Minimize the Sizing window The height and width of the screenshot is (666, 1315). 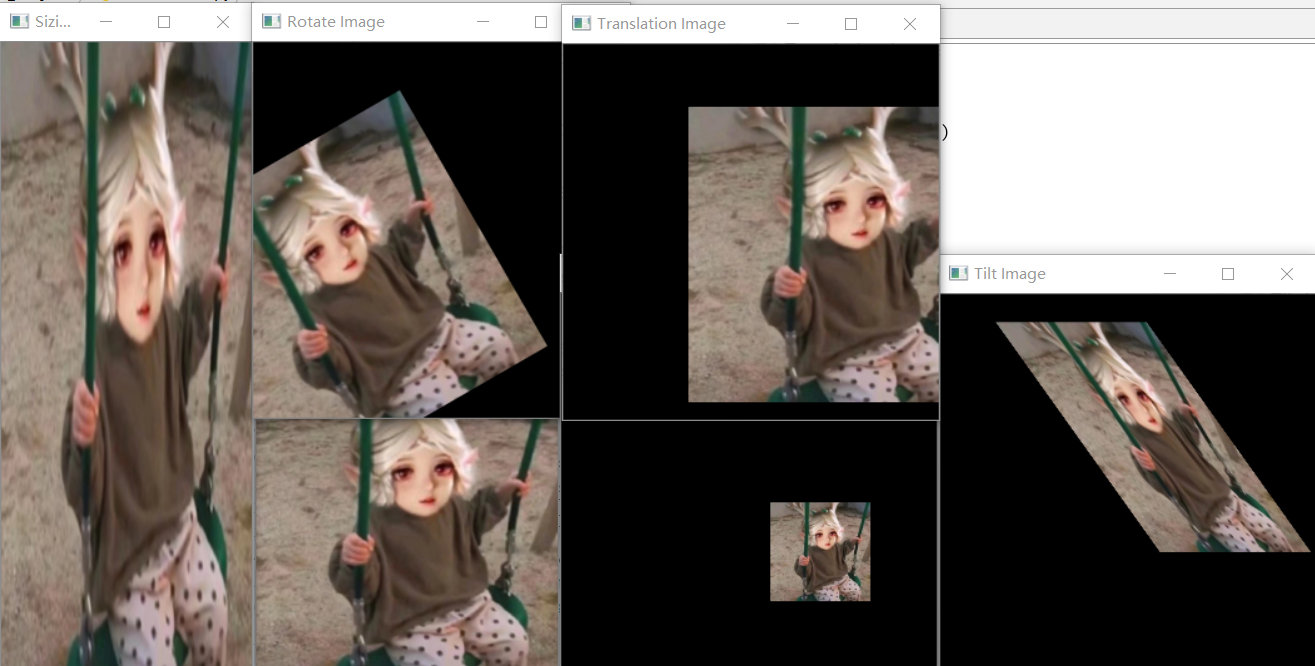pyautogui.click(x=106, y=21)
